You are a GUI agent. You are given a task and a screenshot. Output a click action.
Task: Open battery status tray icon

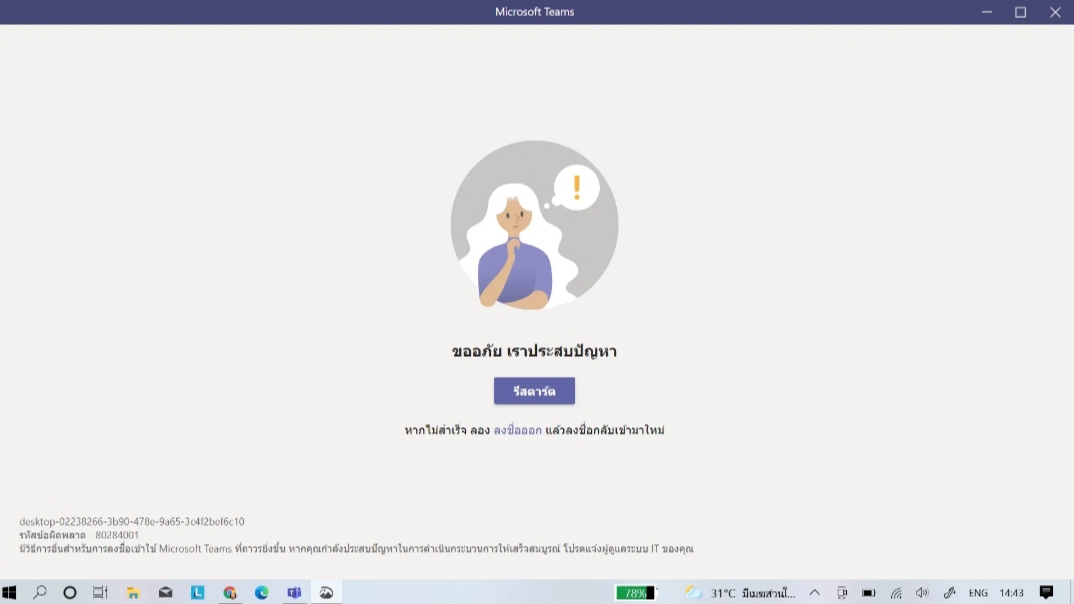click(869, 593)
